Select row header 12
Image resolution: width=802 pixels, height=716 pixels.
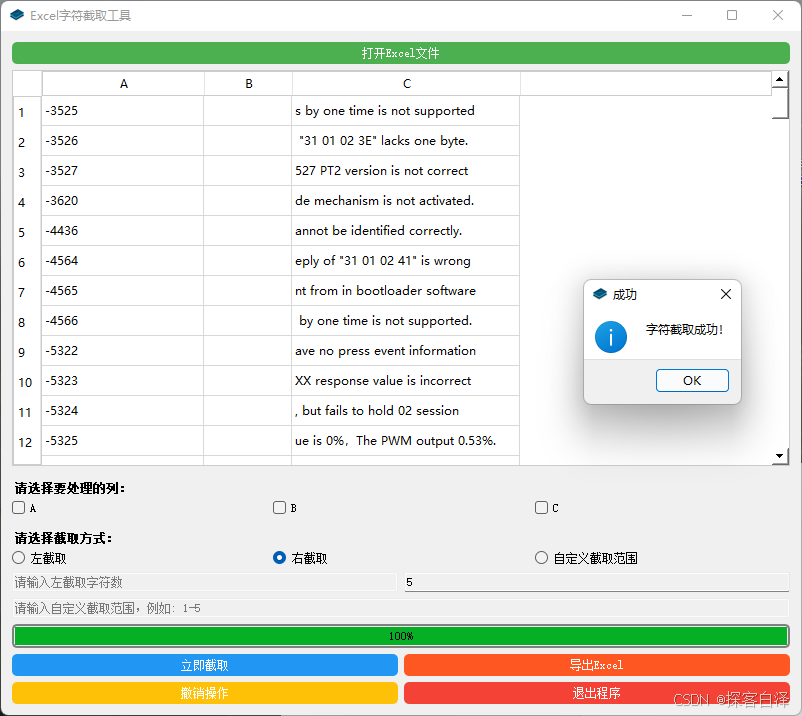[x=27, y=441]
